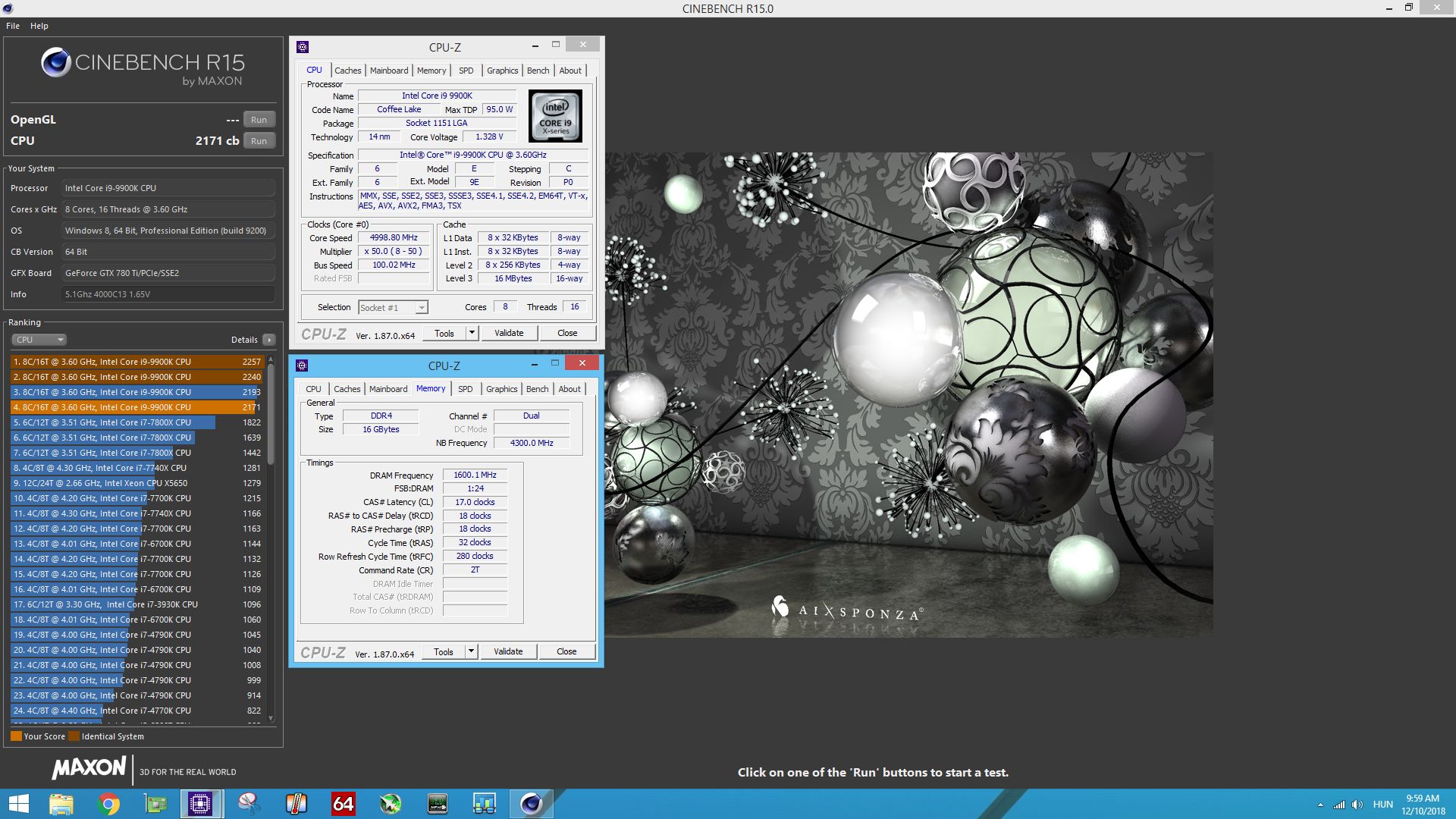Click the Details arrow in Ranking panel
Viewport: 1456px width, 819px height.
point(269,340)
